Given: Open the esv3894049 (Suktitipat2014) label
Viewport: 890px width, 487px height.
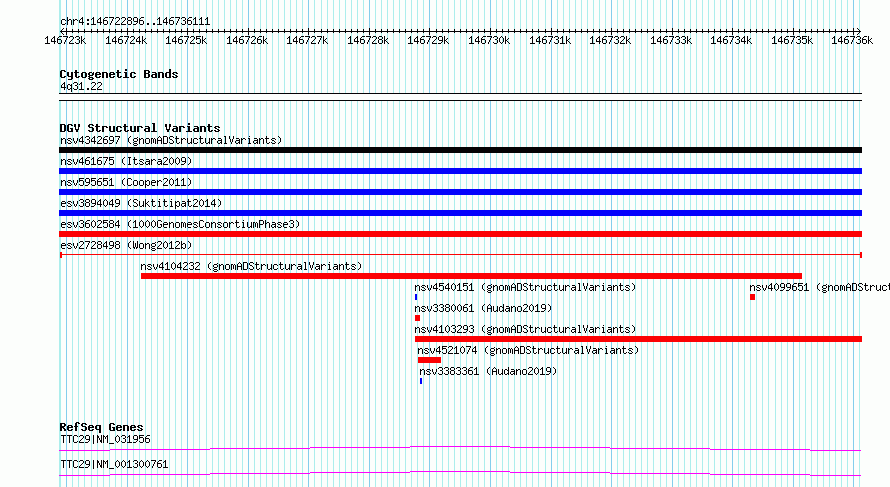Looking at the screenshot, I should pos(141,203).
